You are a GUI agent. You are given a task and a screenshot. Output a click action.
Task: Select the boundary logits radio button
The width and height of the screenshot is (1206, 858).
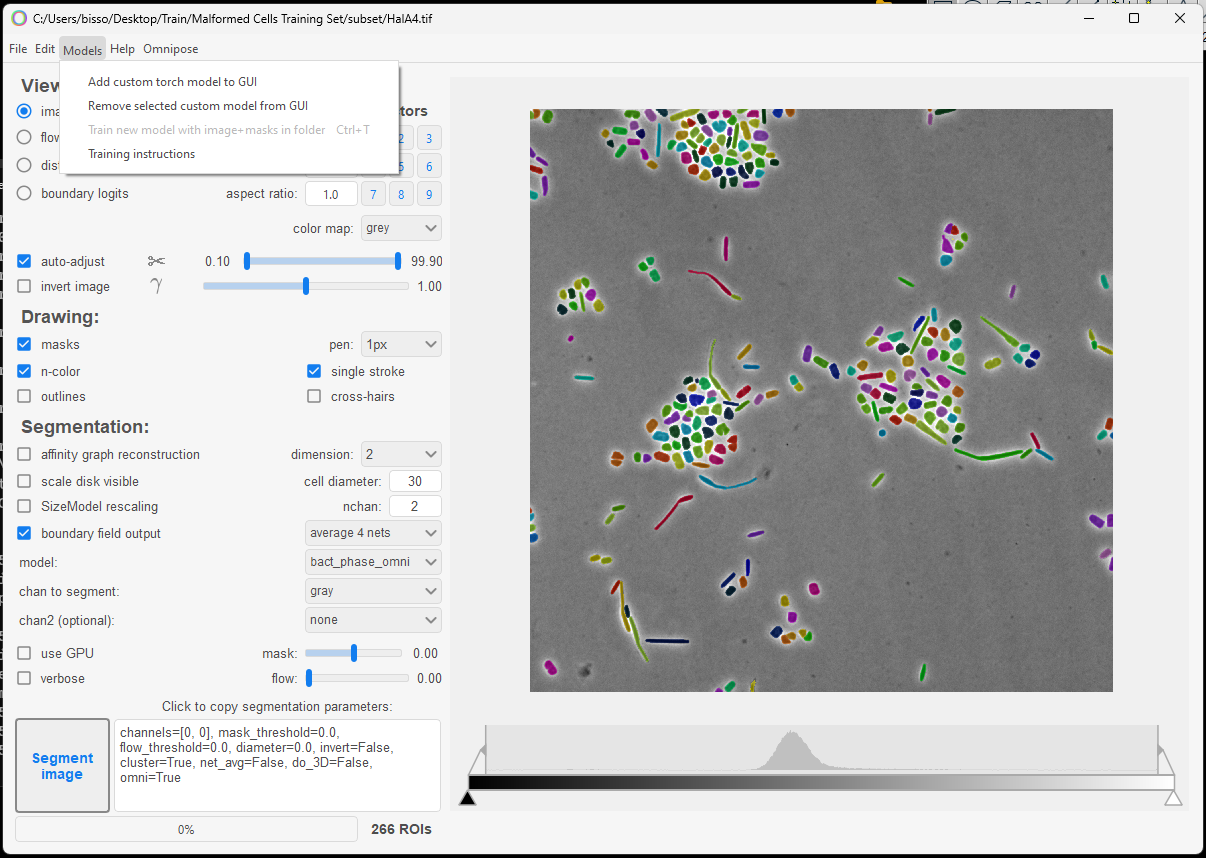[24, 193]
